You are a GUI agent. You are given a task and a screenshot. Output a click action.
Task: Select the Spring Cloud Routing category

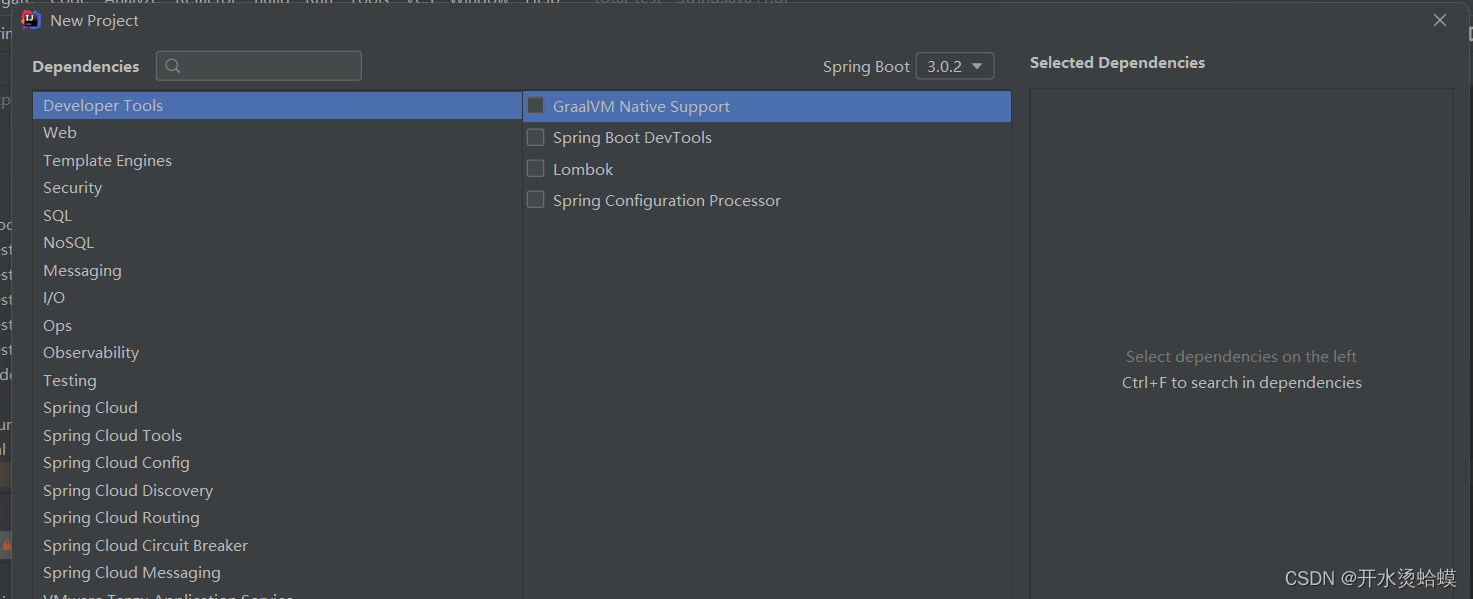click(x=277, y=518)
